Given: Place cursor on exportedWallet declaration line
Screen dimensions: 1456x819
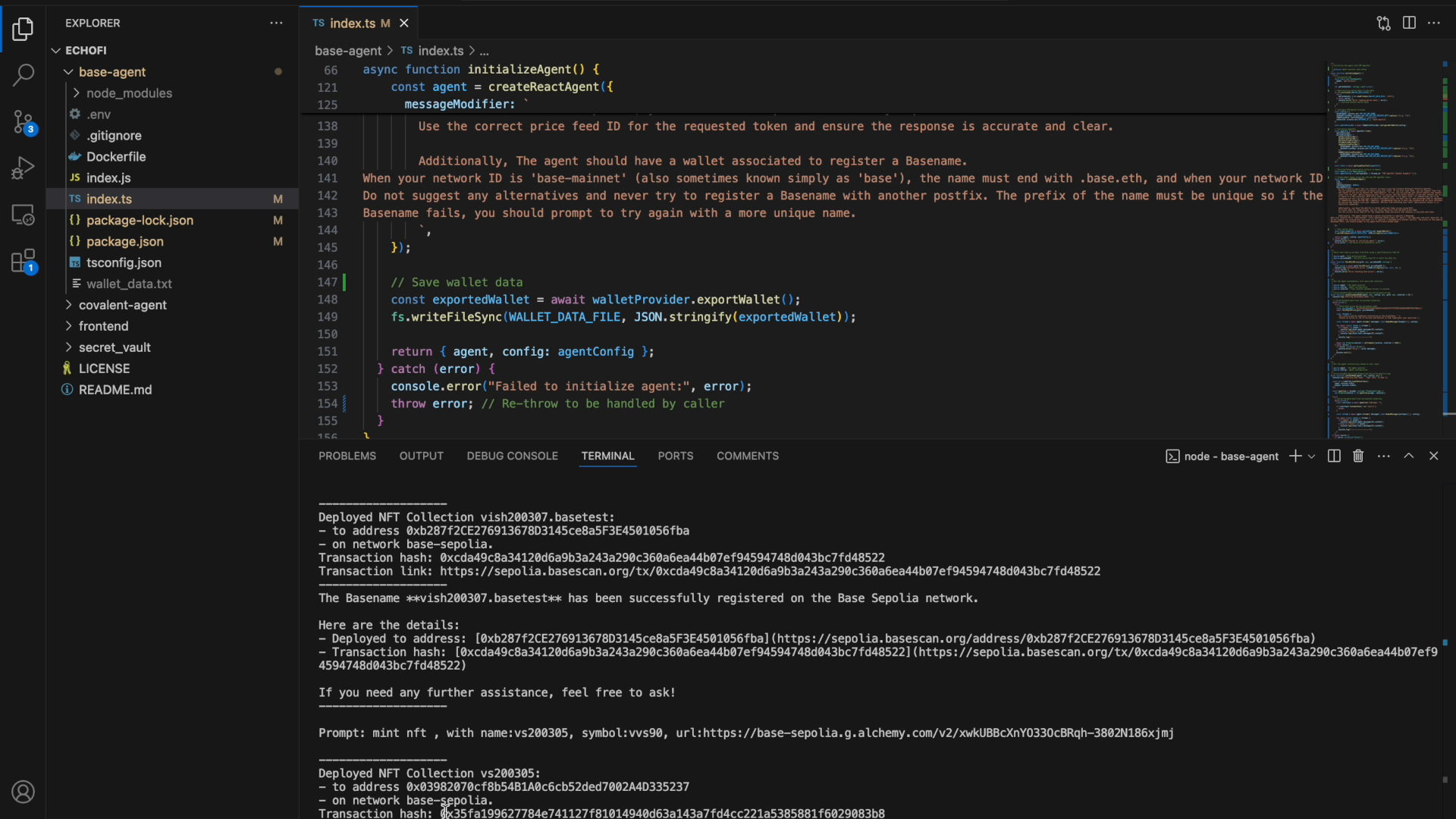Looking at the screenshot, I should tap(595, 300).
